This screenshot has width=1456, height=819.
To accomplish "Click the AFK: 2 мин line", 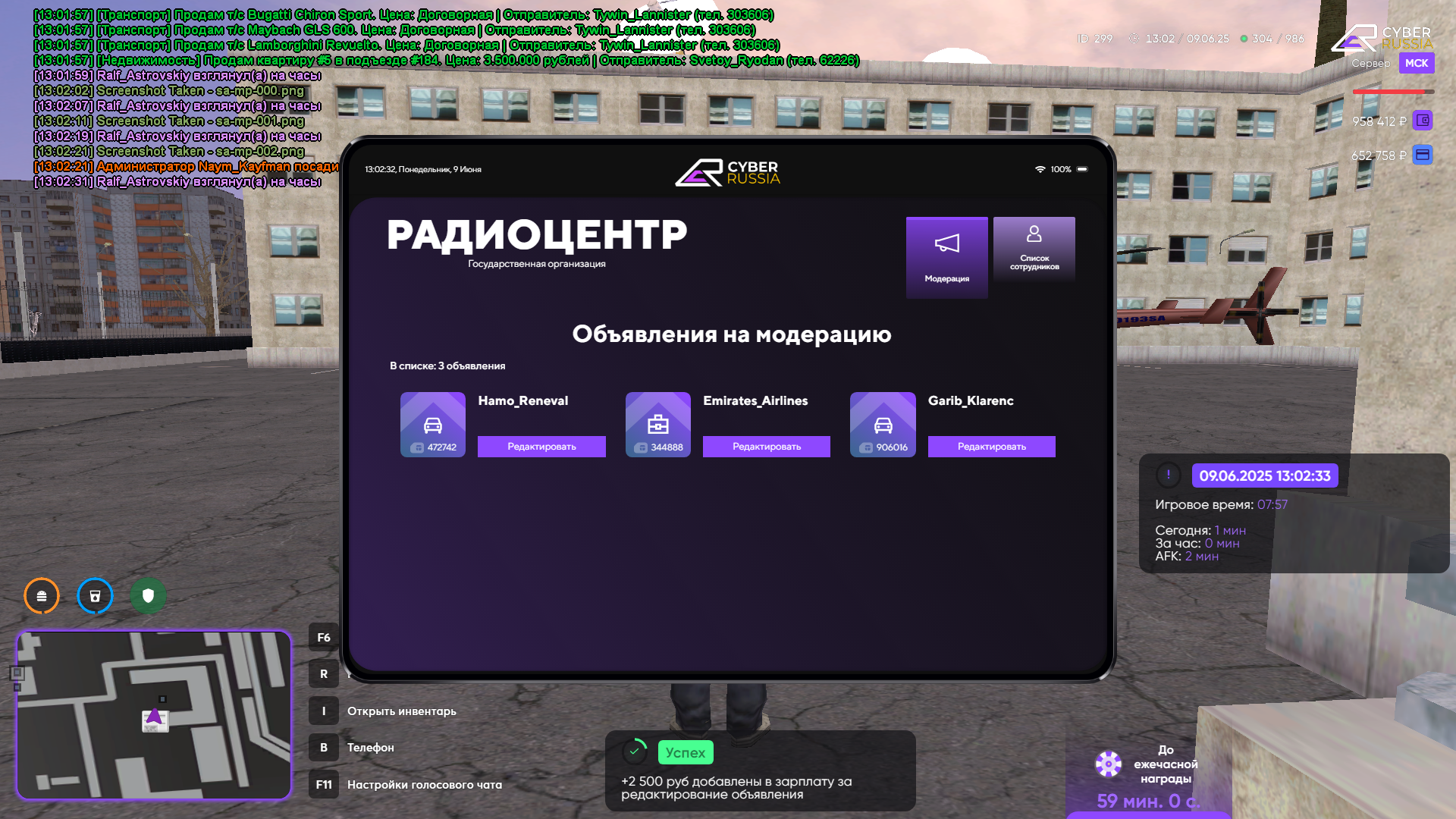I will pos(1187,557).
